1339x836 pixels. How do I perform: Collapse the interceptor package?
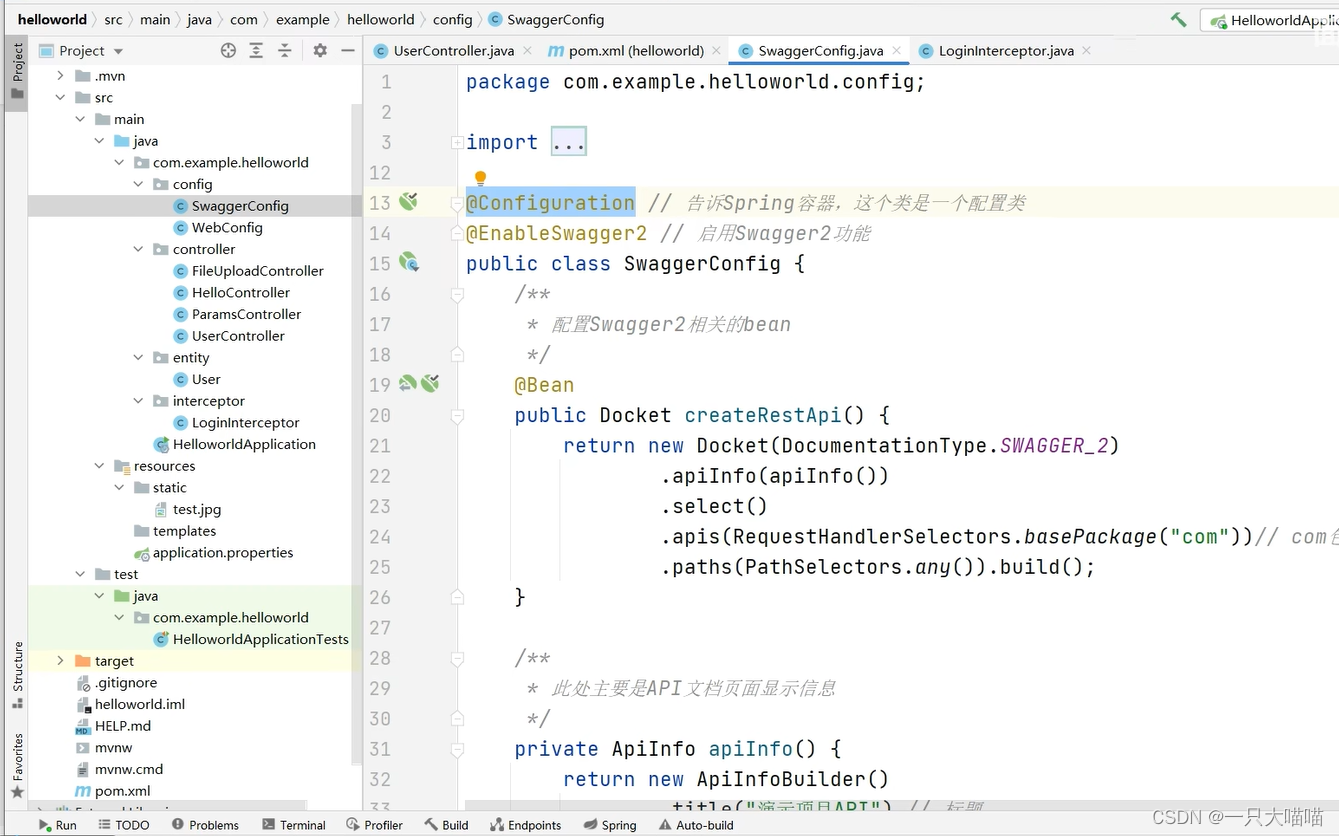tap(138, 401)
